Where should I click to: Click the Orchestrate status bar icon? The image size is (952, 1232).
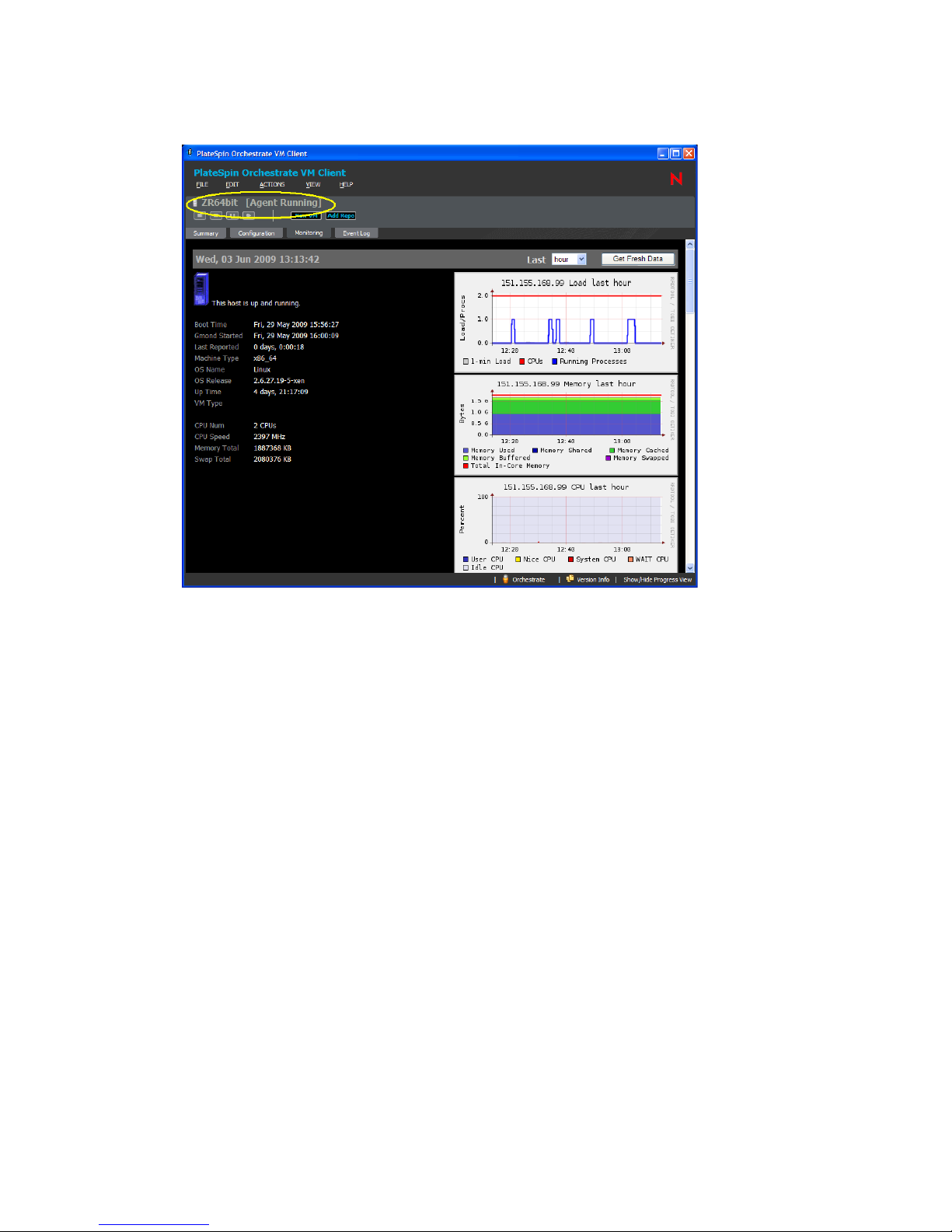click(505, 579)
